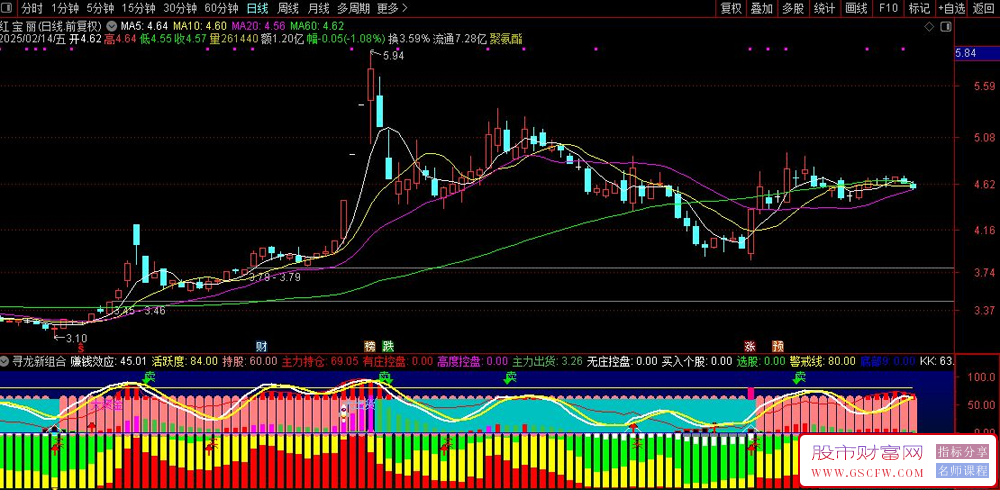
Task: Open the dropdown arrow beside stock name 红宝丽
Action: point(110,25)
